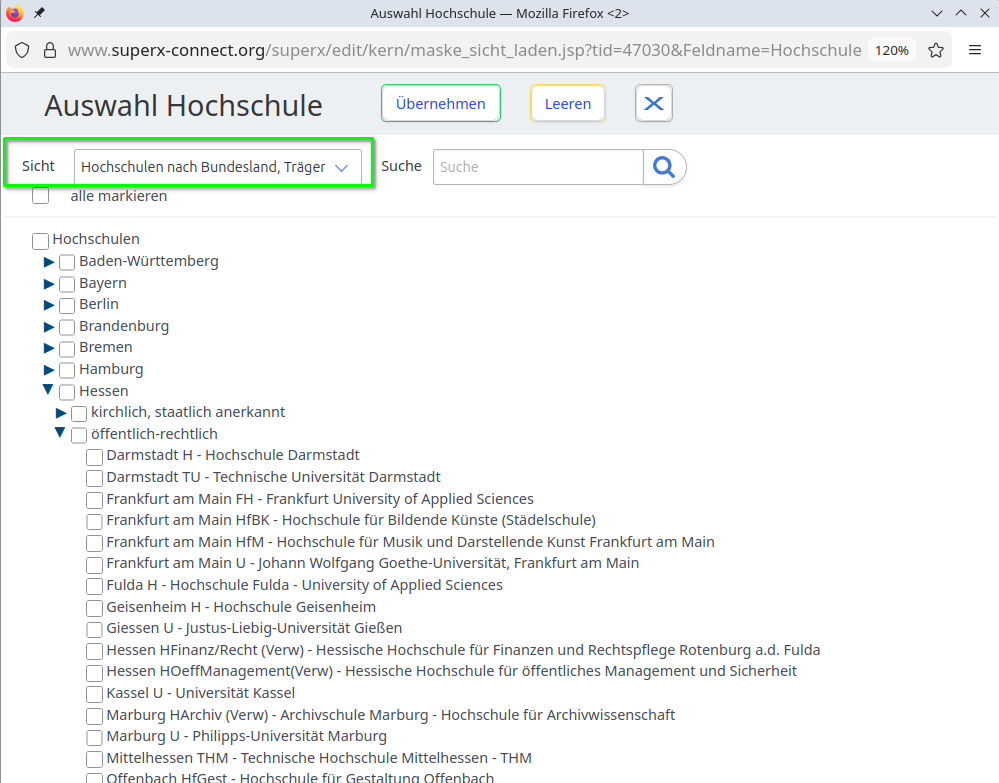Click the Firefox logo in title bar
This screenshot has width=999, height=783.
(14, 13)
